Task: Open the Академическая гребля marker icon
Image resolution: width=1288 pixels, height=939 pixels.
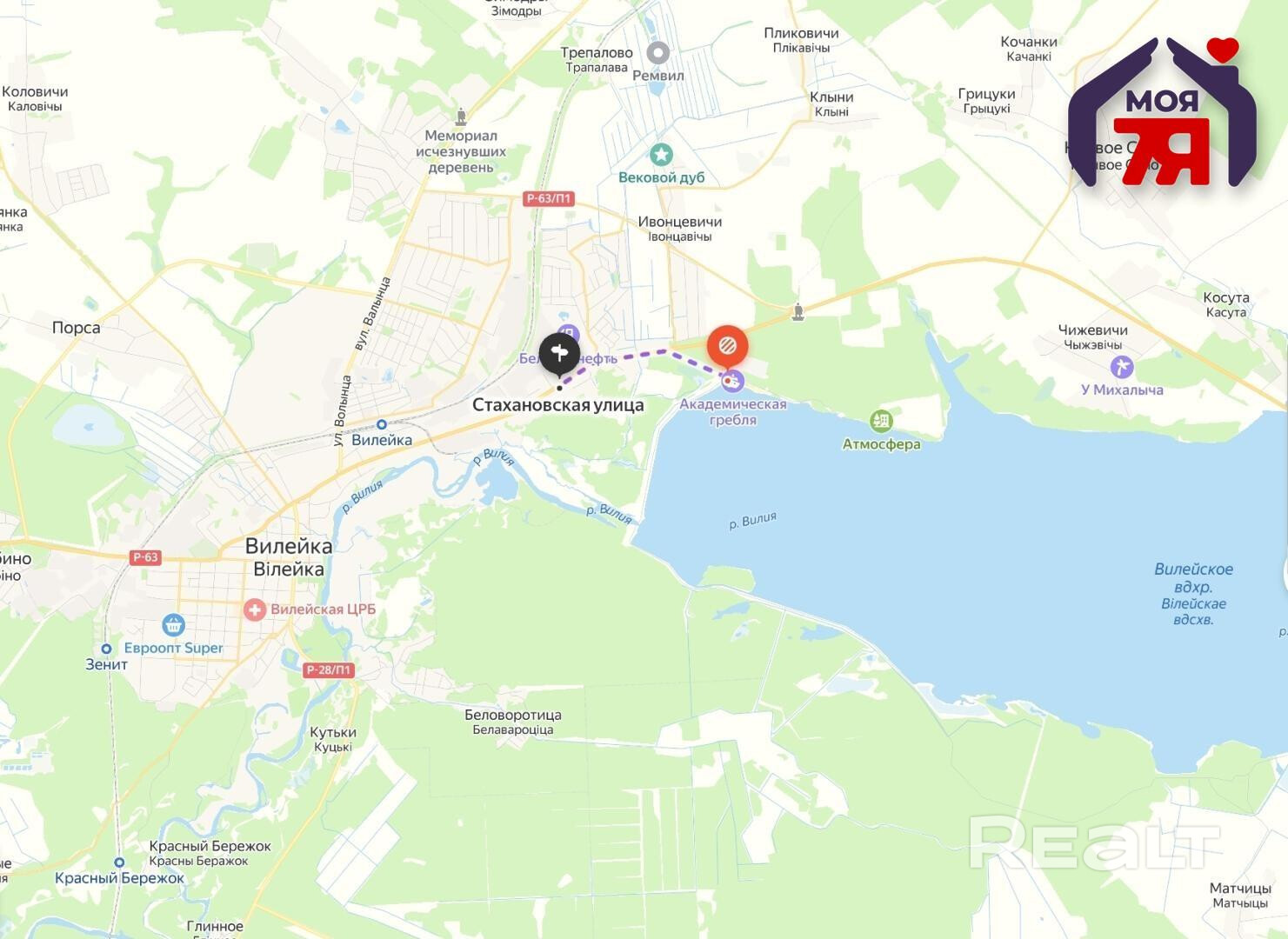Action: pyautogui.click(x=733, y=381)
